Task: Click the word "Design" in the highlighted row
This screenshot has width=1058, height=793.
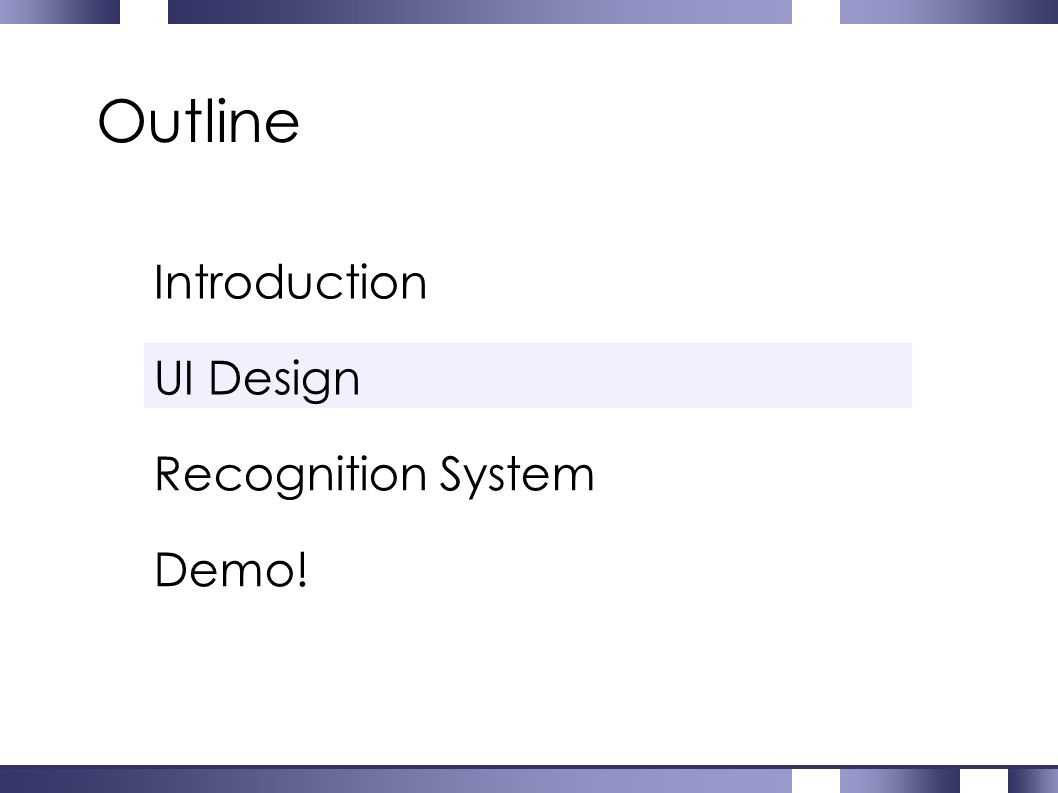Action: coord(284,379)
